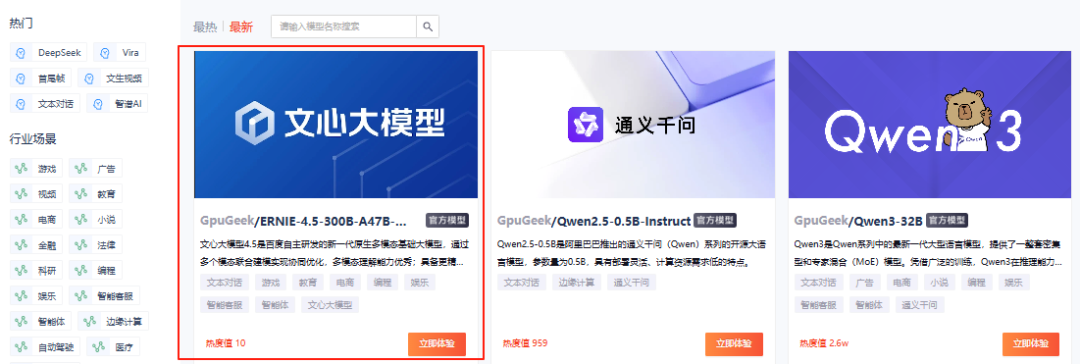Click 官方模型 badge on the ERNIE card
The height and width of the screenshot is (364, 1080).
tap(448, 221)
